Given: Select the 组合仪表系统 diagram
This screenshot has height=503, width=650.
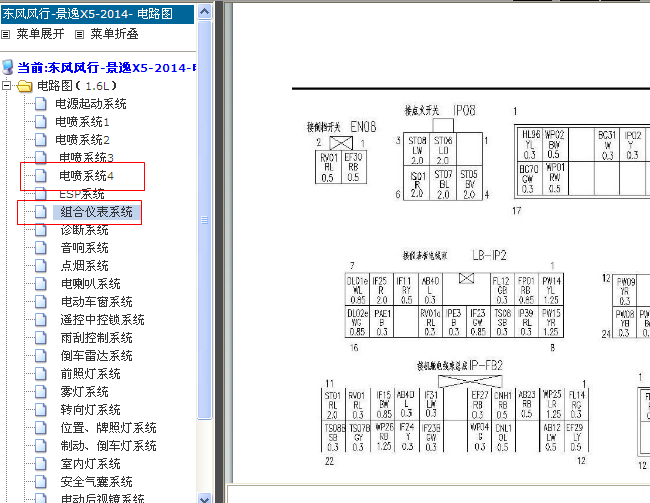Looking at the screenshot, I should click(97, 212).
